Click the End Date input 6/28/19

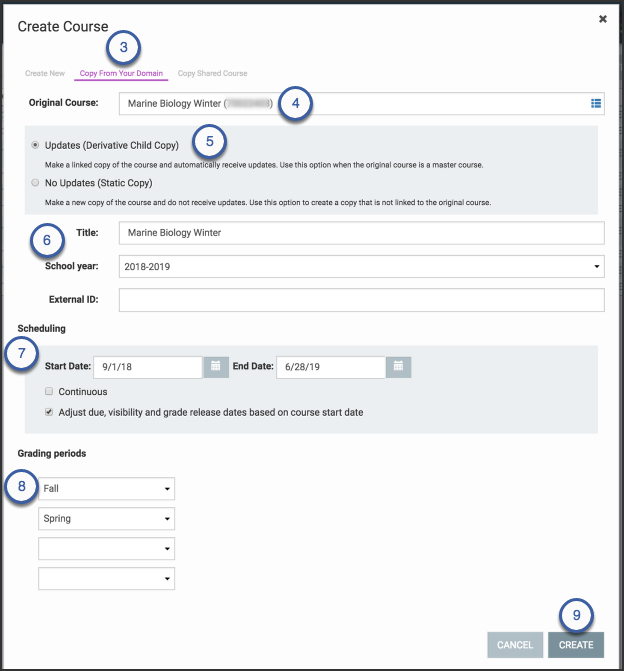(x=330, y=367)
